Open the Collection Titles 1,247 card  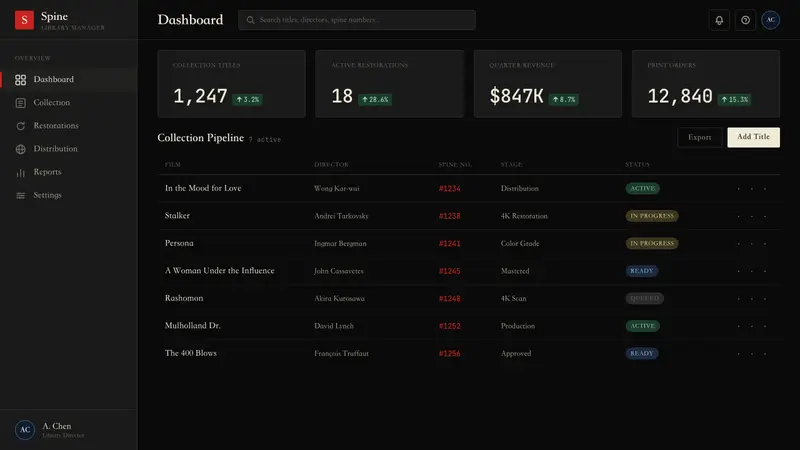click(232, 84)
